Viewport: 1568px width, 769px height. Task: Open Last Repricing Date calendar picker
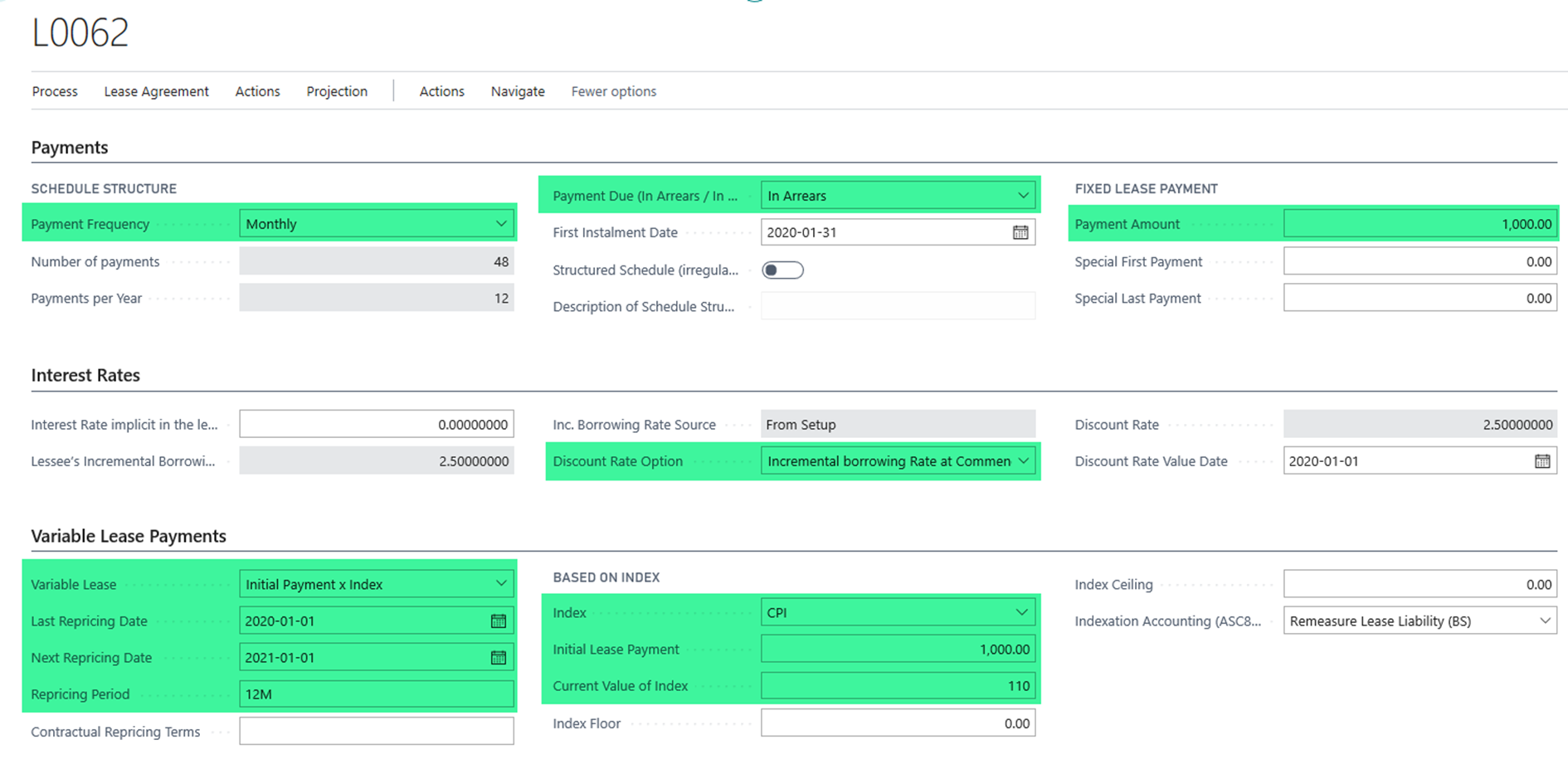[x=499, y=621]
